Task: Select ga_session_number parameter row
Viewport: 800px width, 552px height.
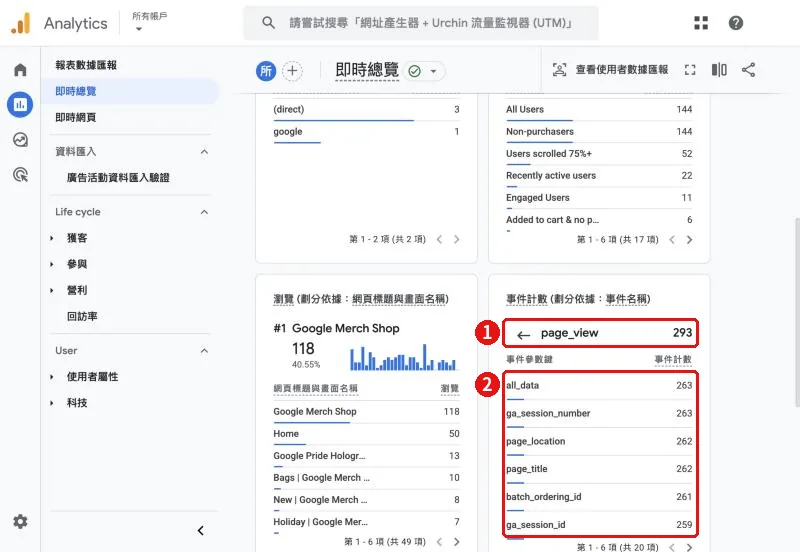Action: point(599,414)
